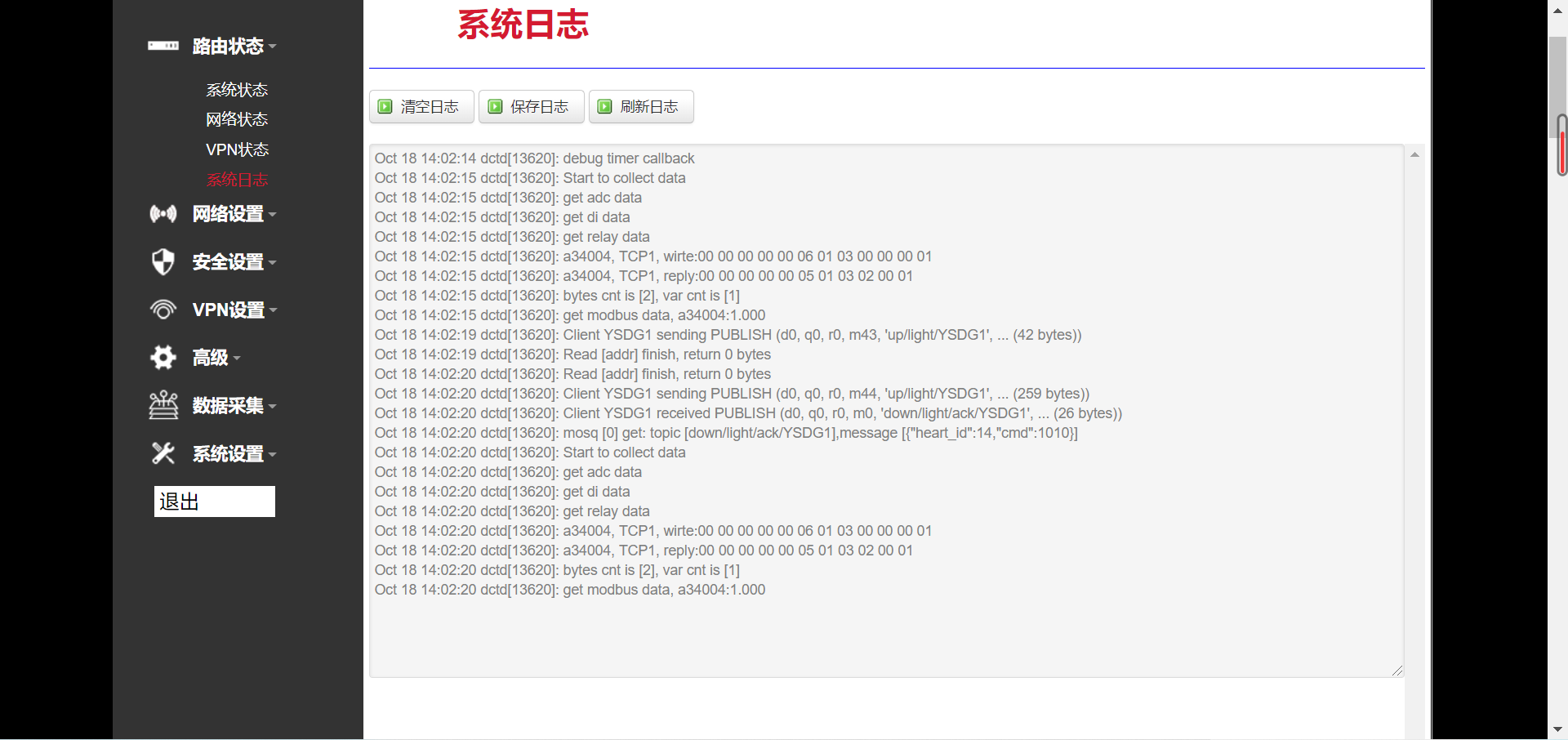Click the advanced (高级) gear icon
This screenshot has height=740, width=1568.
pyautogui.click(x=163, y=357)
